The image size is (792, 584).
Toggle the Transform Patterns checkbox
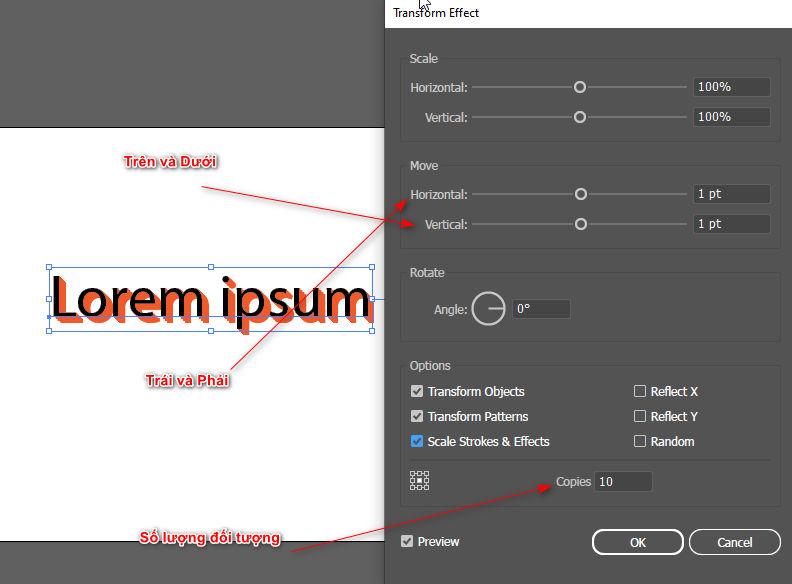417,417
